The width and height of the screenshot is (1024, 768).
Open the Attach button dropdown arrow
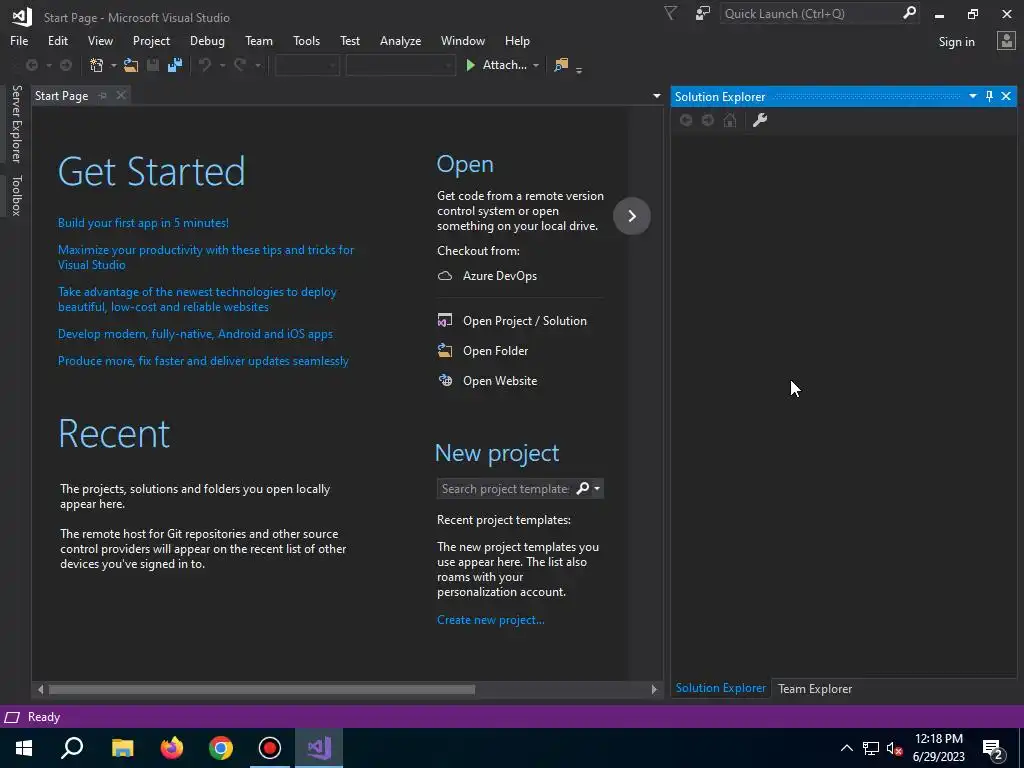pos(536,65)
